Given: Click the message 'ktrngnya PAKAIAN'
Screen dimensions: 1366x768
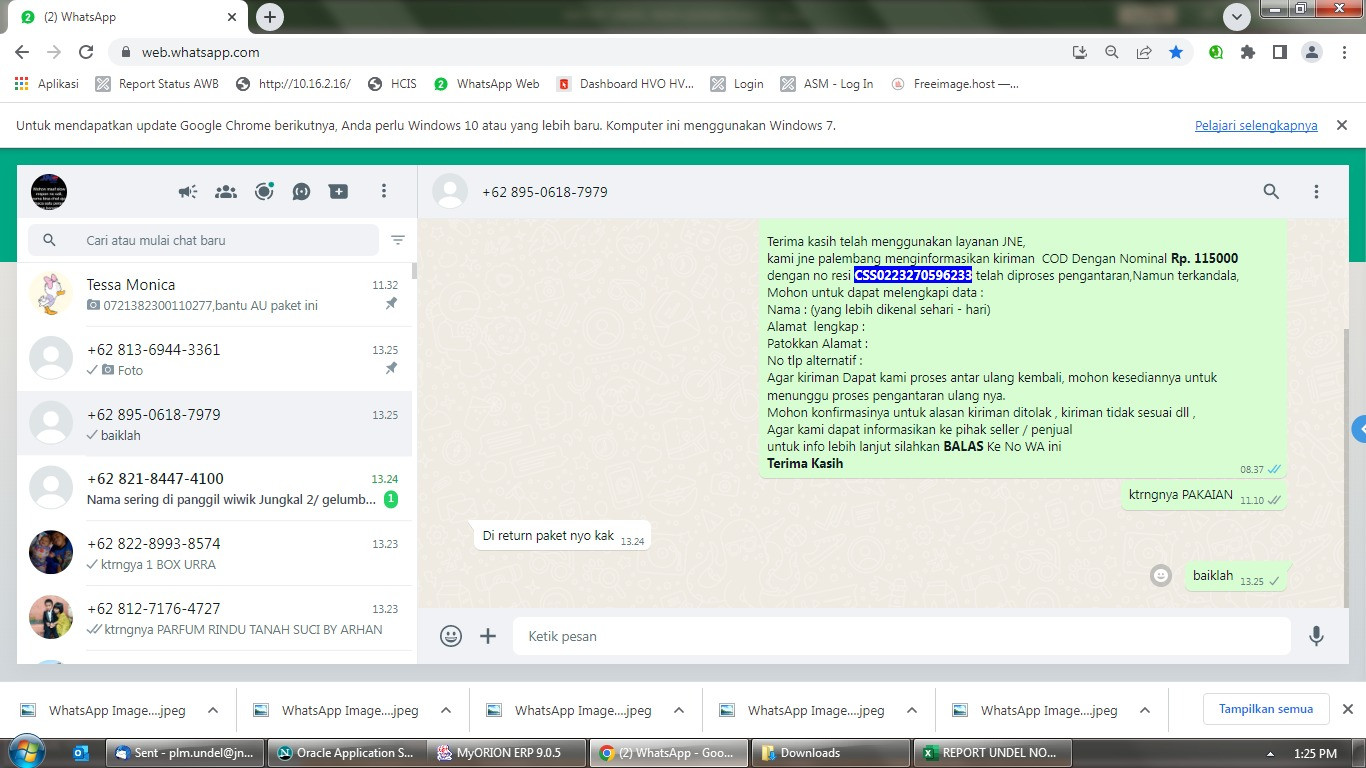Looking at the screenshot, I should tap(1181, 494).
